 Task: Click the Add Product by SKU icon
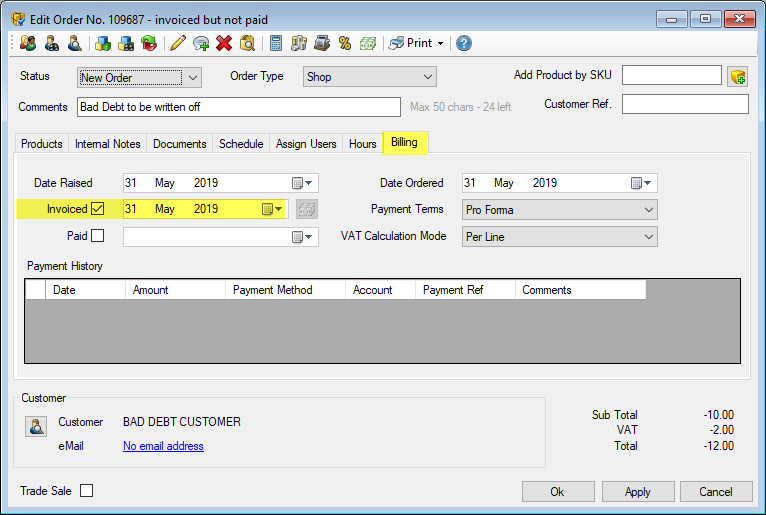[738, 77]
